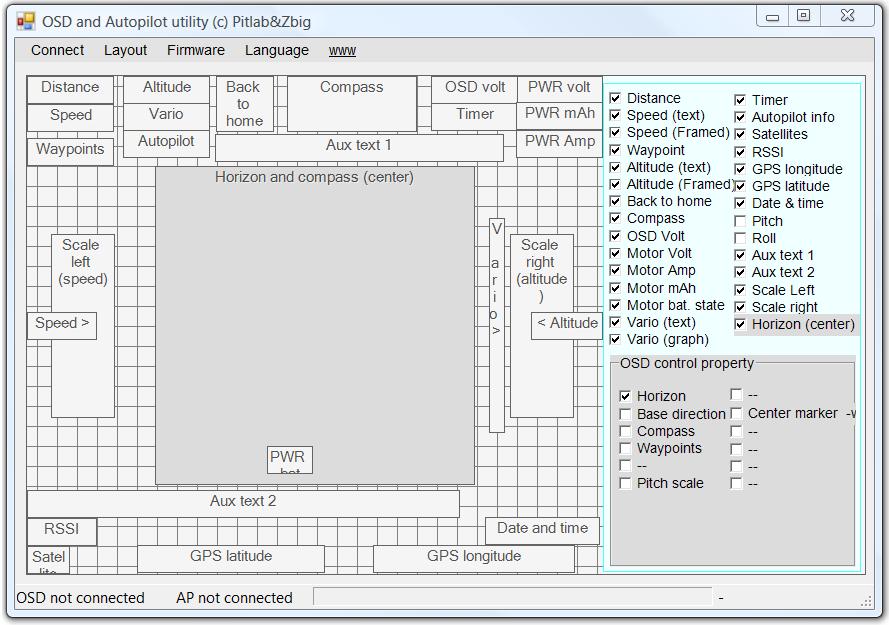Image resolution: width=889 pixels, height=625 pixels.
Task: Open the Firmware menu
Action: pos(196,50)
